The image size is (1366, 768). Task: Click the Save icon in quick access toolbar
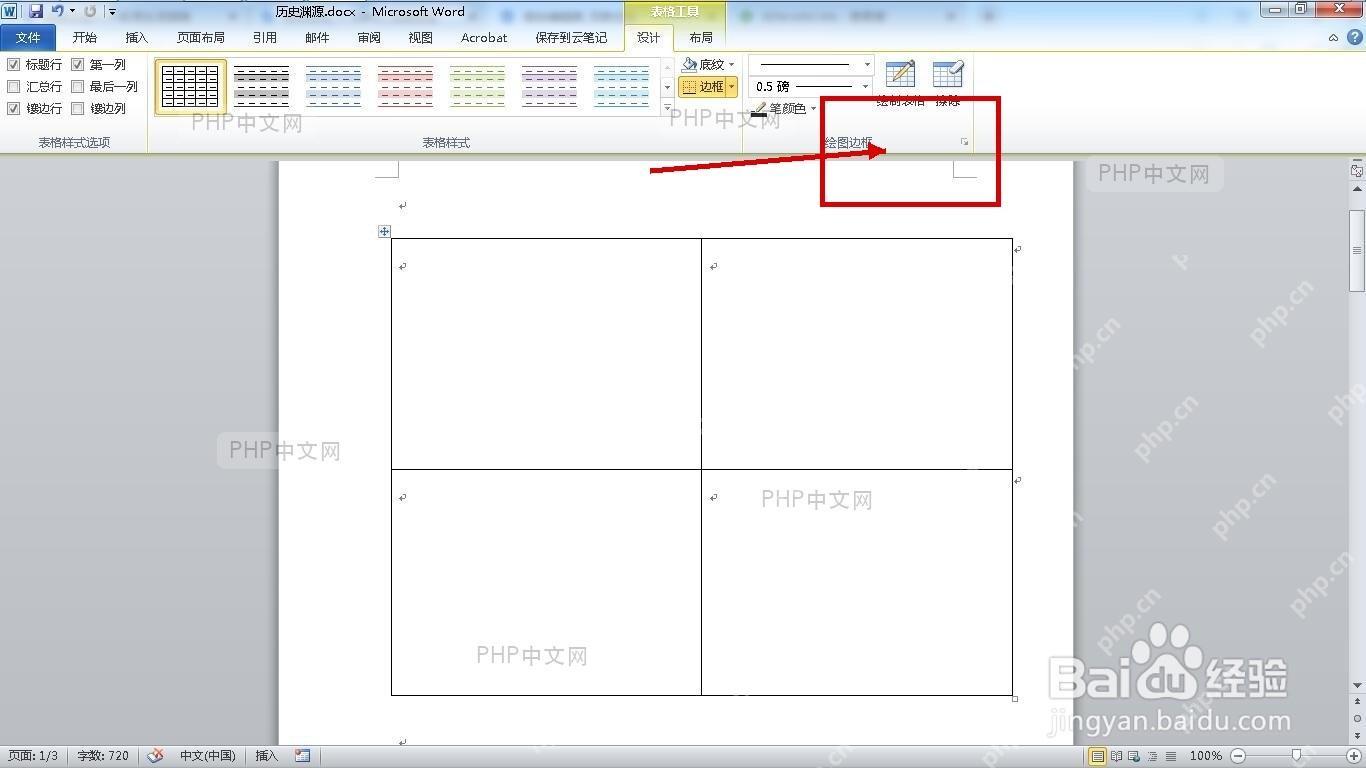(x=36, y=11)
